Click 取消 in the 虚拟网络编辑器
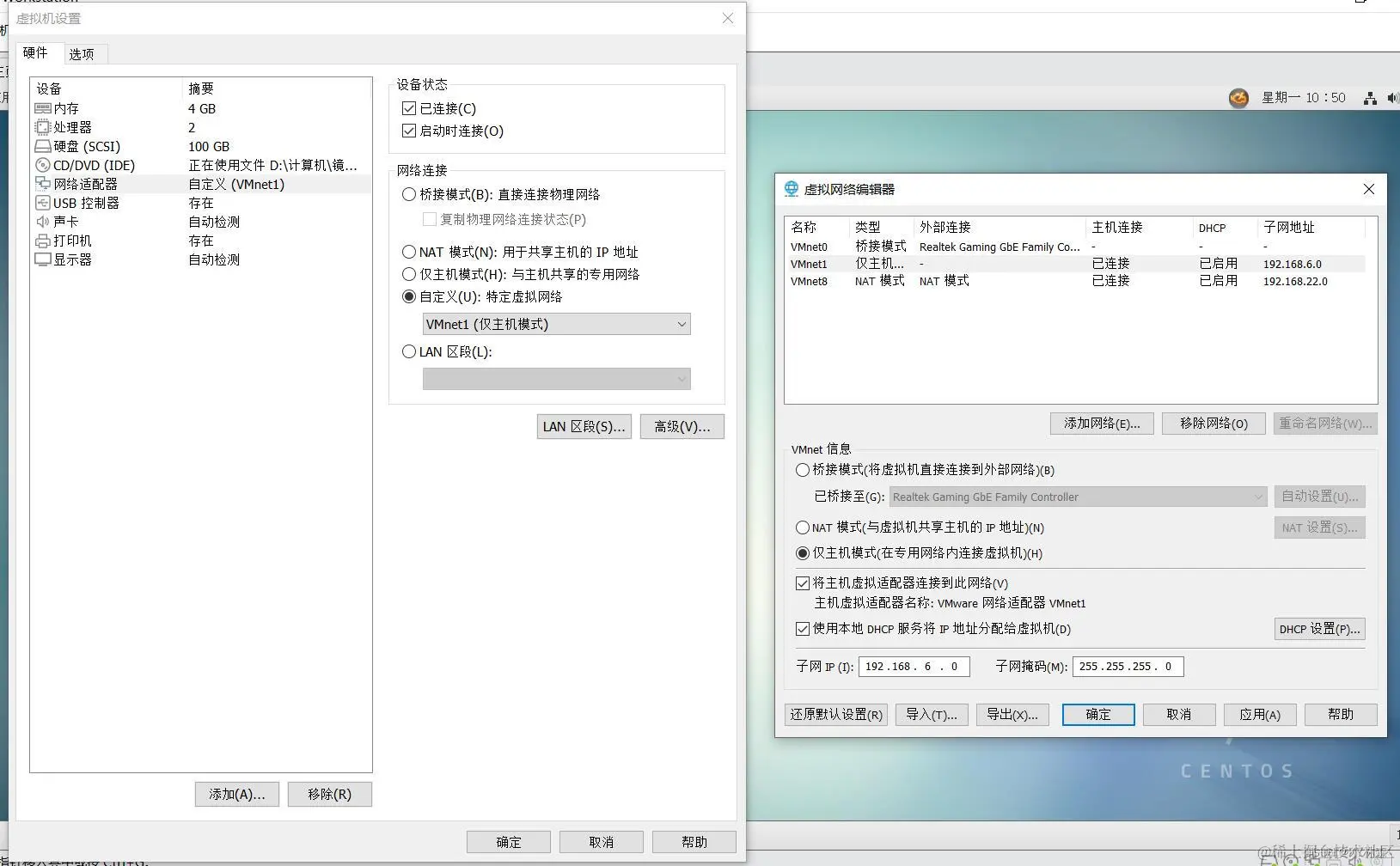1400x866 pixels. click(x=1179, y=714)
